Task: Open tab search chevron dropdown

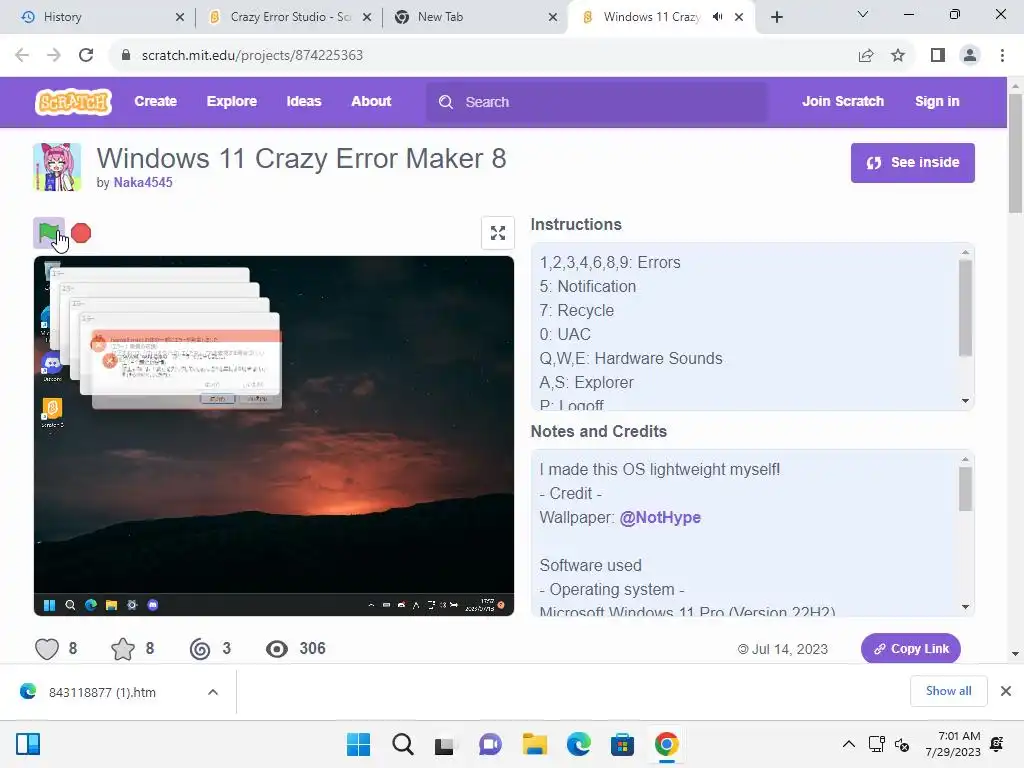Action: pyautogui.click(x=863, y=14)
